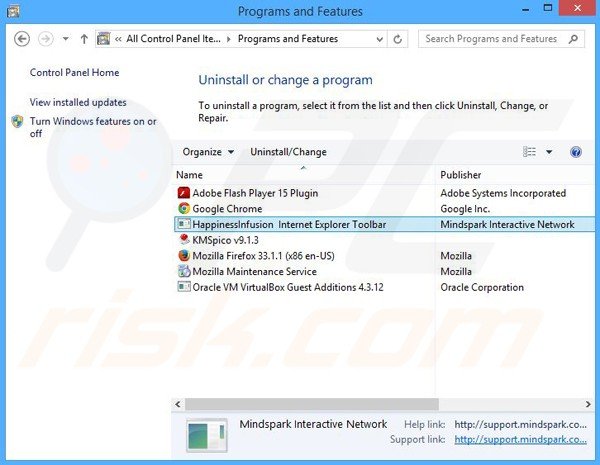
Task: Click the Google Chrome icon
Action: [x=184, y=208]
